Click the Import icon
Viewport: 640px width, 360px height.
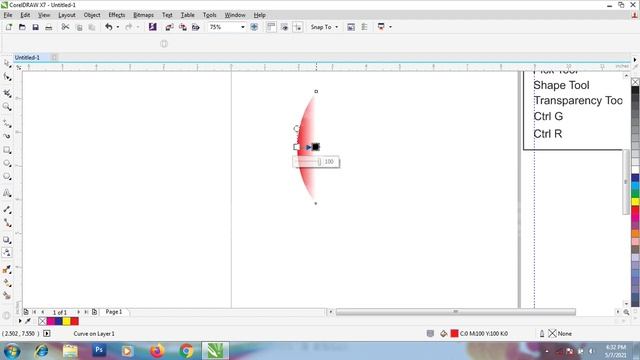coord(169,27)
